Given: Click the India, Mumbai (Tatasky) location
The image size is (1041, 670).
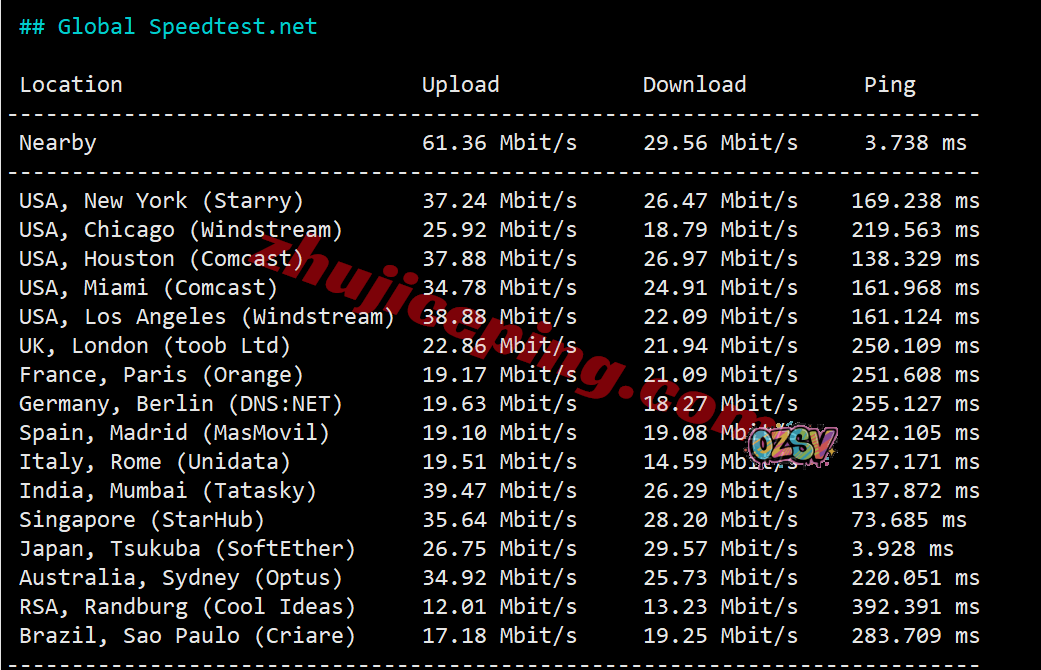Looking at the screenshot, I should [x=168, y=491].
